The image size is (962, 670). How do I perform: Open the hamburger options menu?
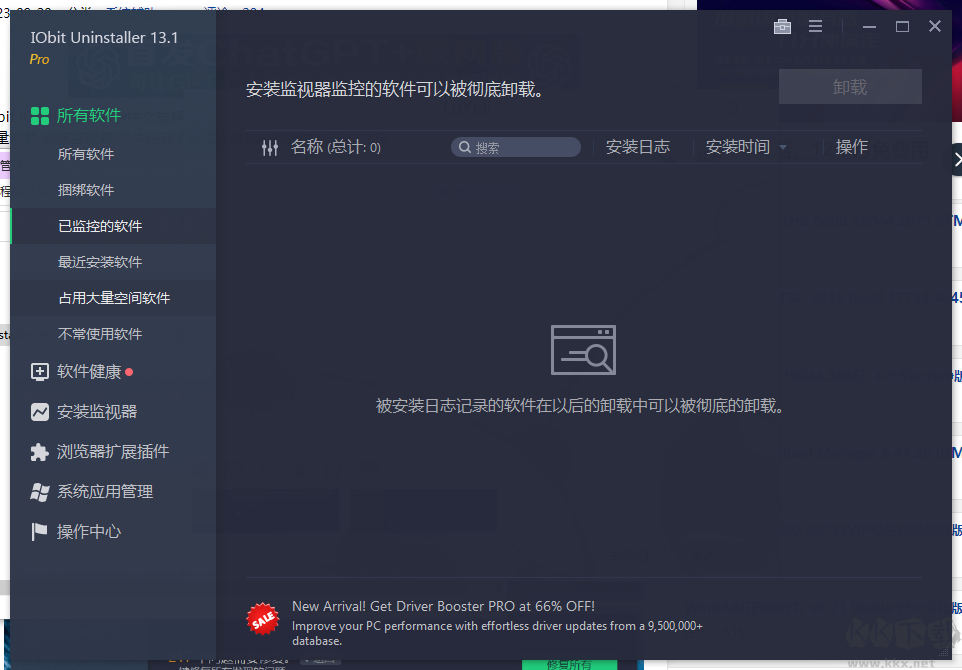(x=815, y=26)
